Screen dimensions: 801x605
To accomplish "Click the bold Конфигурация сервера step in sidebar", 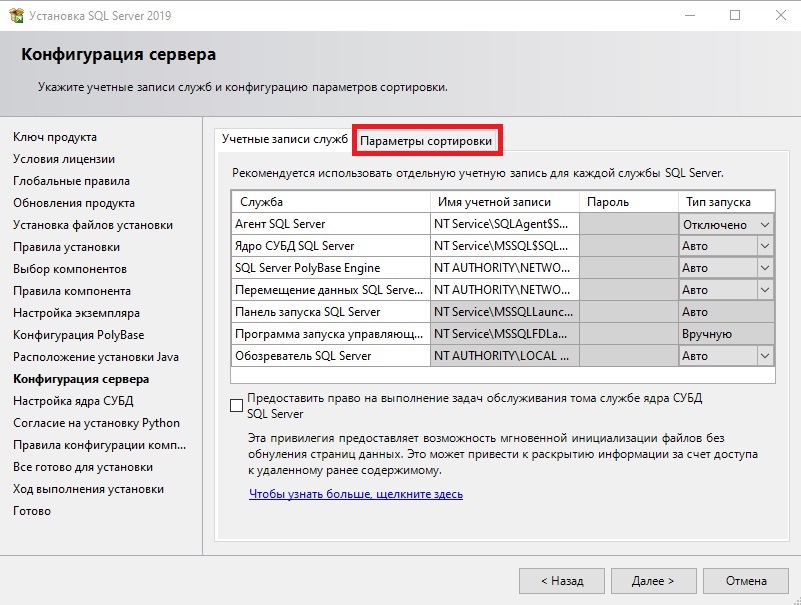I will coord(81,379).
